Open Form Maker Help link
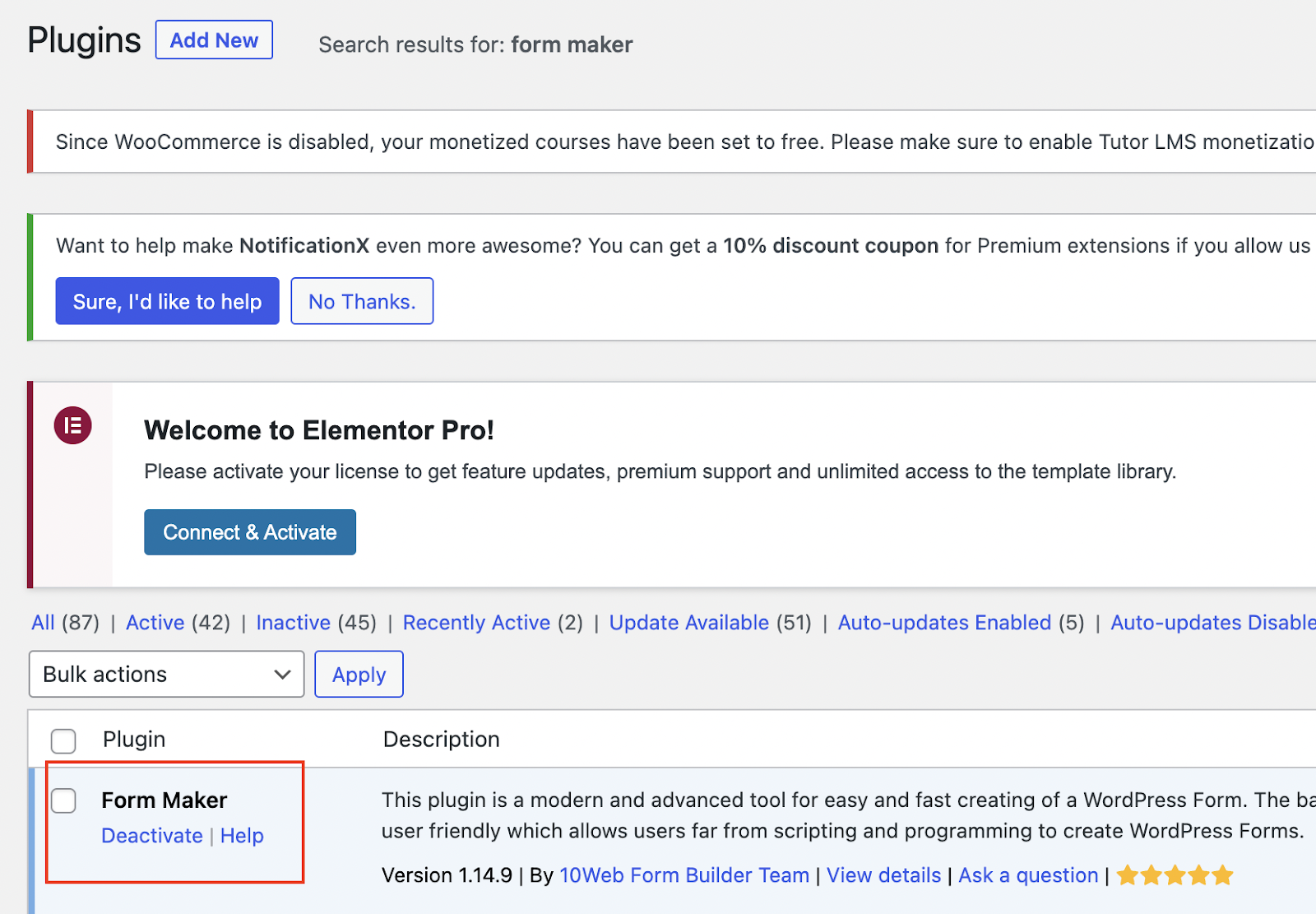1316x914 pixels. 242,836
